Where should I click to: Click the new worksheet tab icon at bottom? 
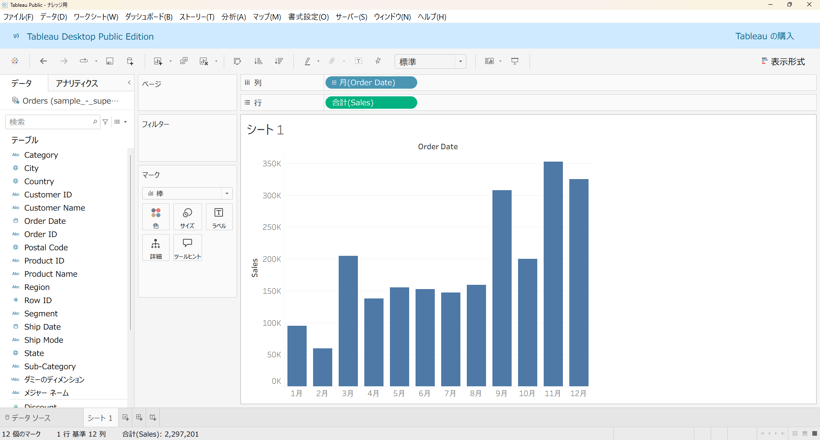tap(126, 418)
